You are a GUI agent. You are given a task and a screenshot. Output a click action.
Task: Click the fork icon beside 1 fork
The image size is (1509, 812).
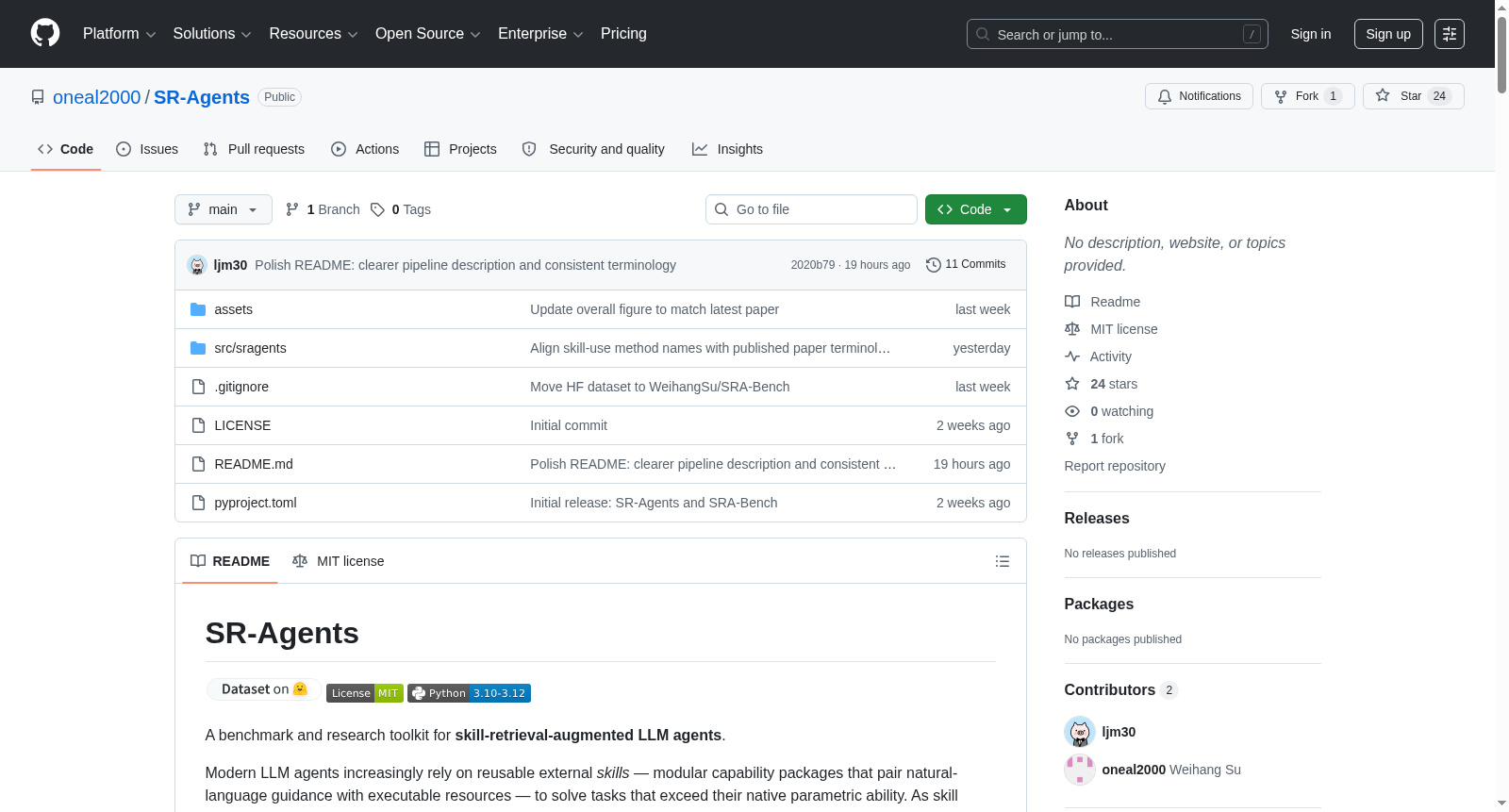coord(1072,439)
